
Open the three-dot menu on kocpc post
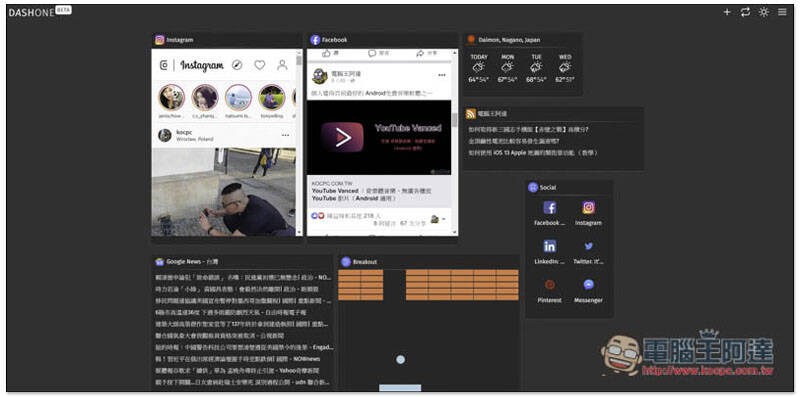(285, 135)
